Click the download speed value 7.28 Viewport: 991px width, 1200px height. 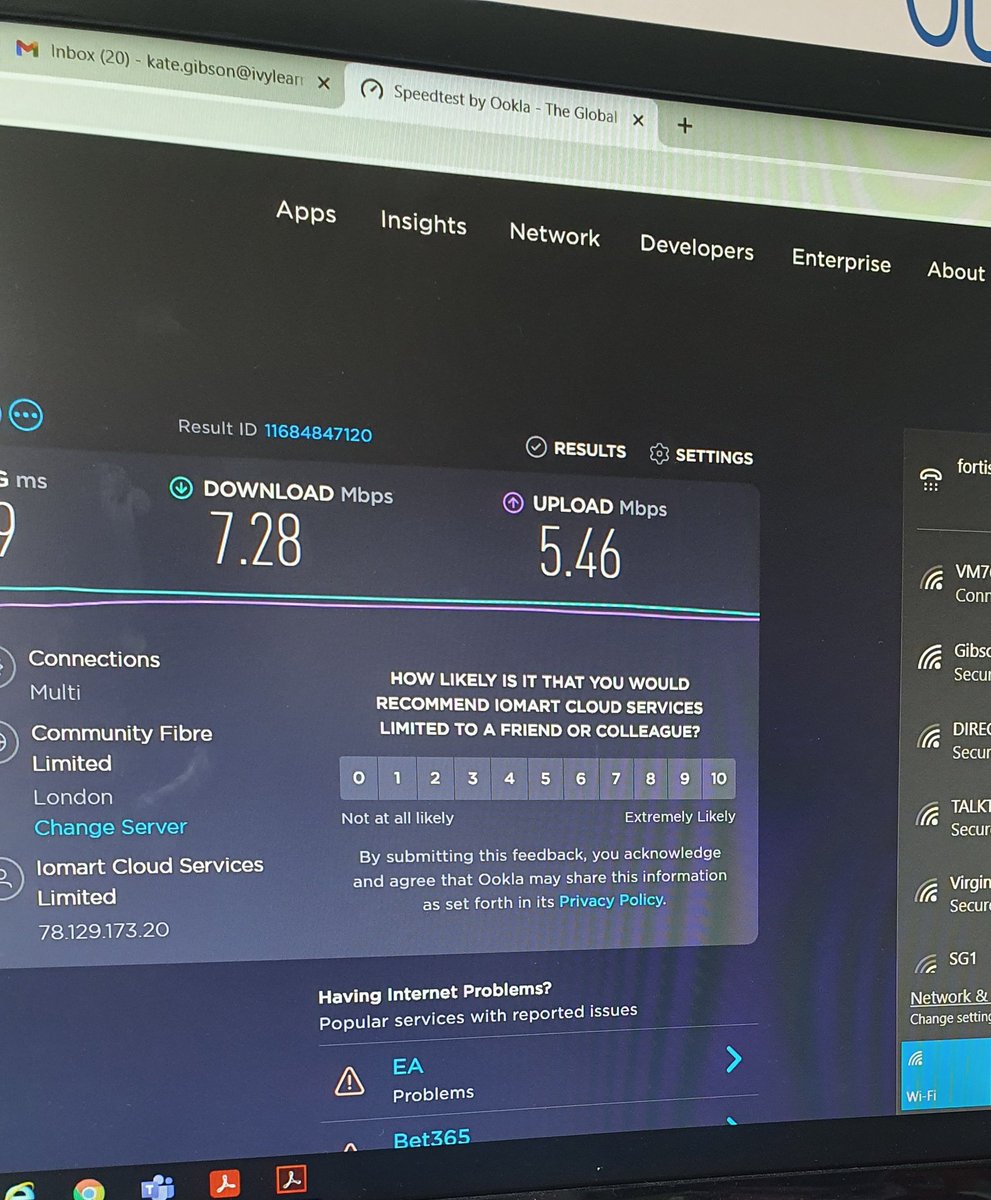click(257, 539)
